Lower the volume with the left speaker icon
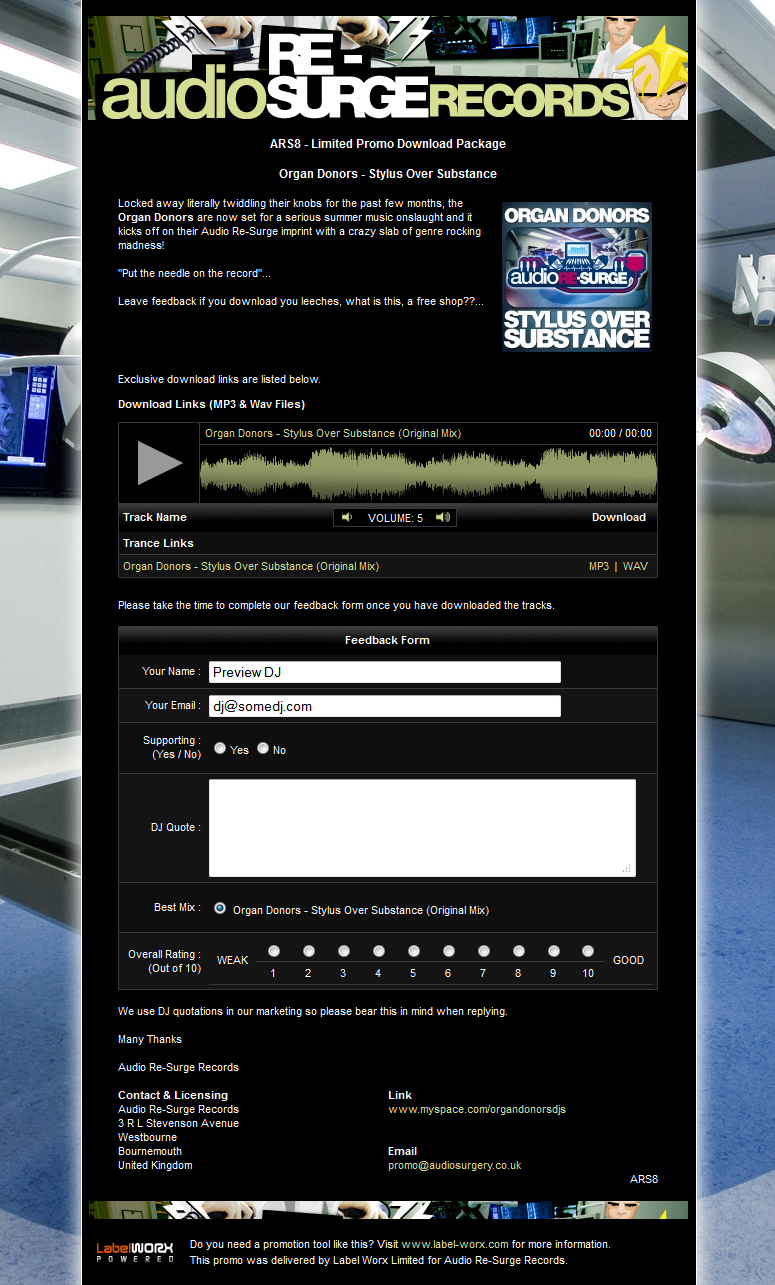Viewport: 775px width, 1285px height. coord(347,517)
